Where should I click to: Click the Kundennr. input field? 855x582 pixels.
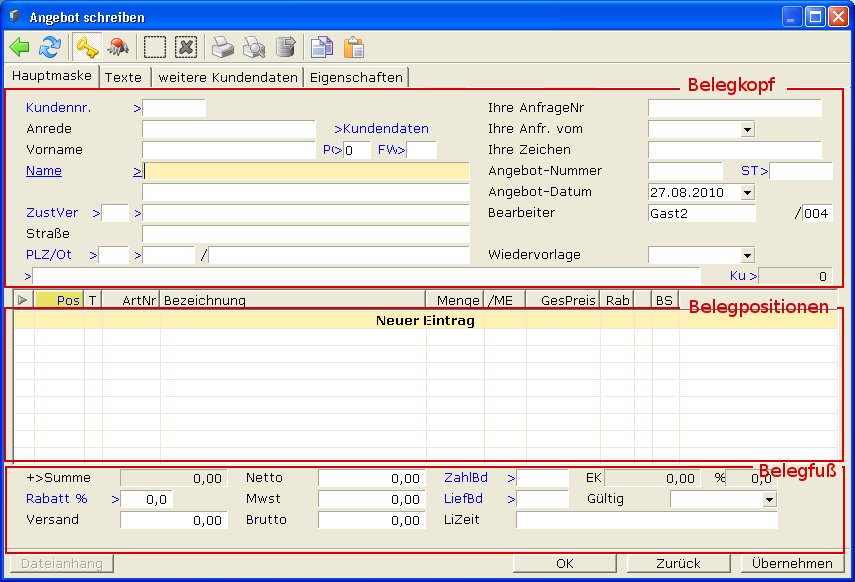click(175, 108)
